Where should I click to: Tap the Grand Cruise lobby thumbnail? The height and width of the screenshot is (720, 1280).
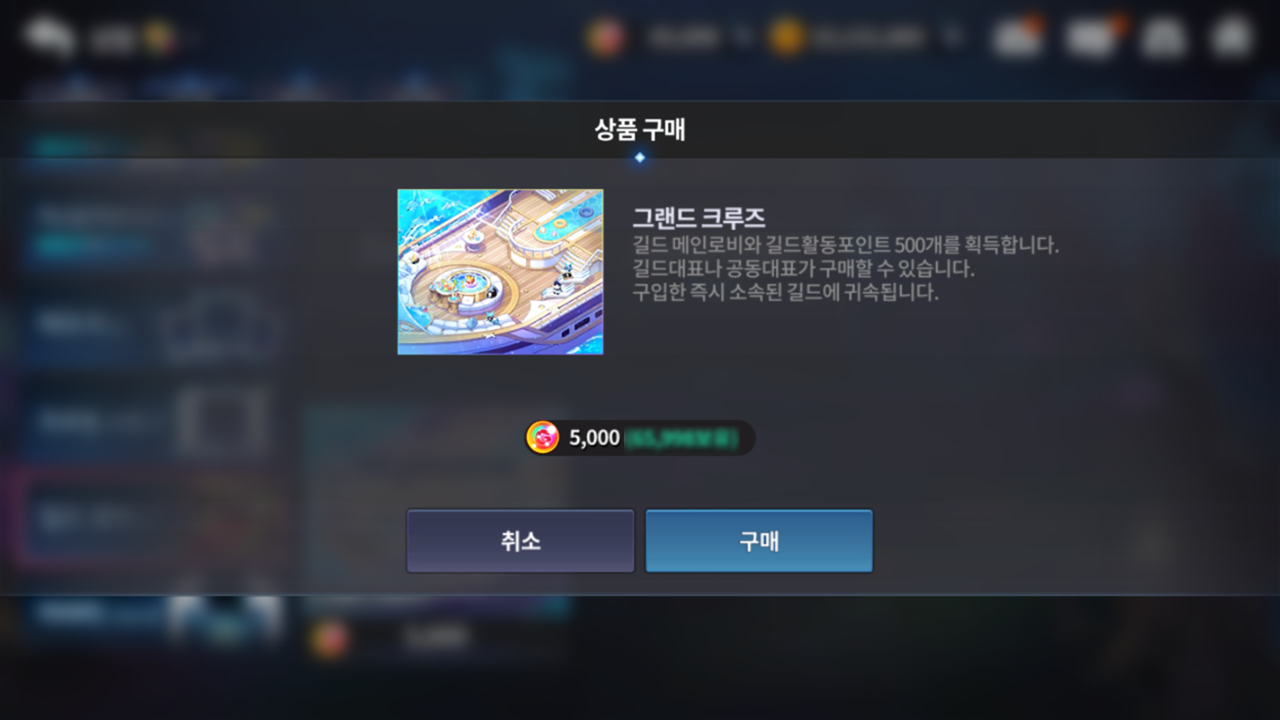pos(500,272)
